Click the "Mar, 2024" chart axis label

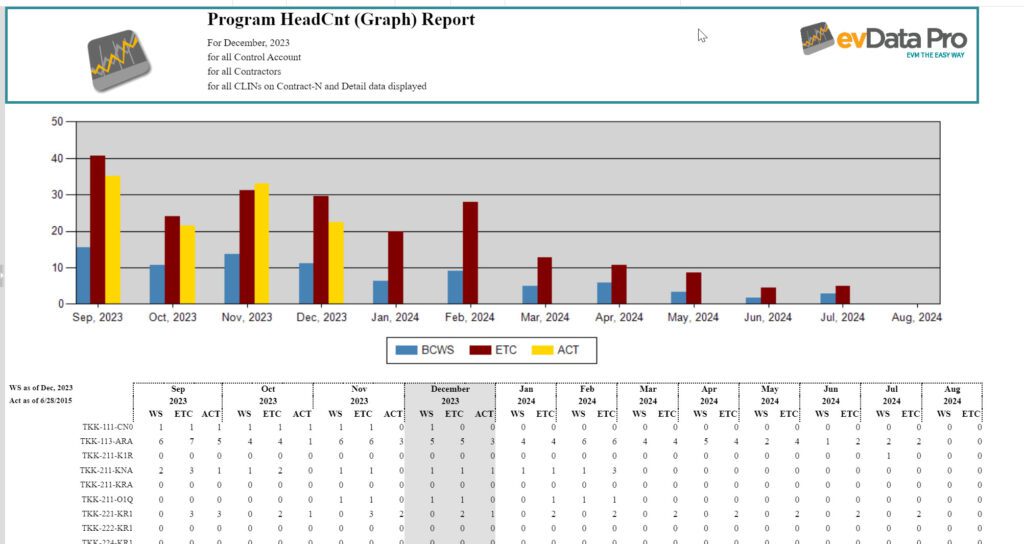pyautogui.click(x=545, y=317)
